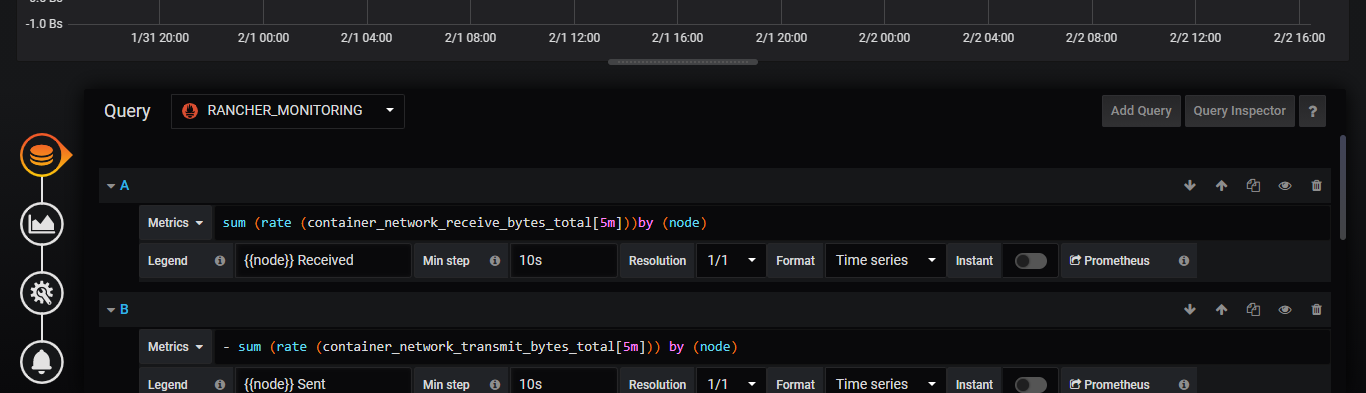Image resolution: width=1366 pixels, height=393 pixels.
Task: Click the 2/2 00:00 time axis label
Action: tap(884, 38)
